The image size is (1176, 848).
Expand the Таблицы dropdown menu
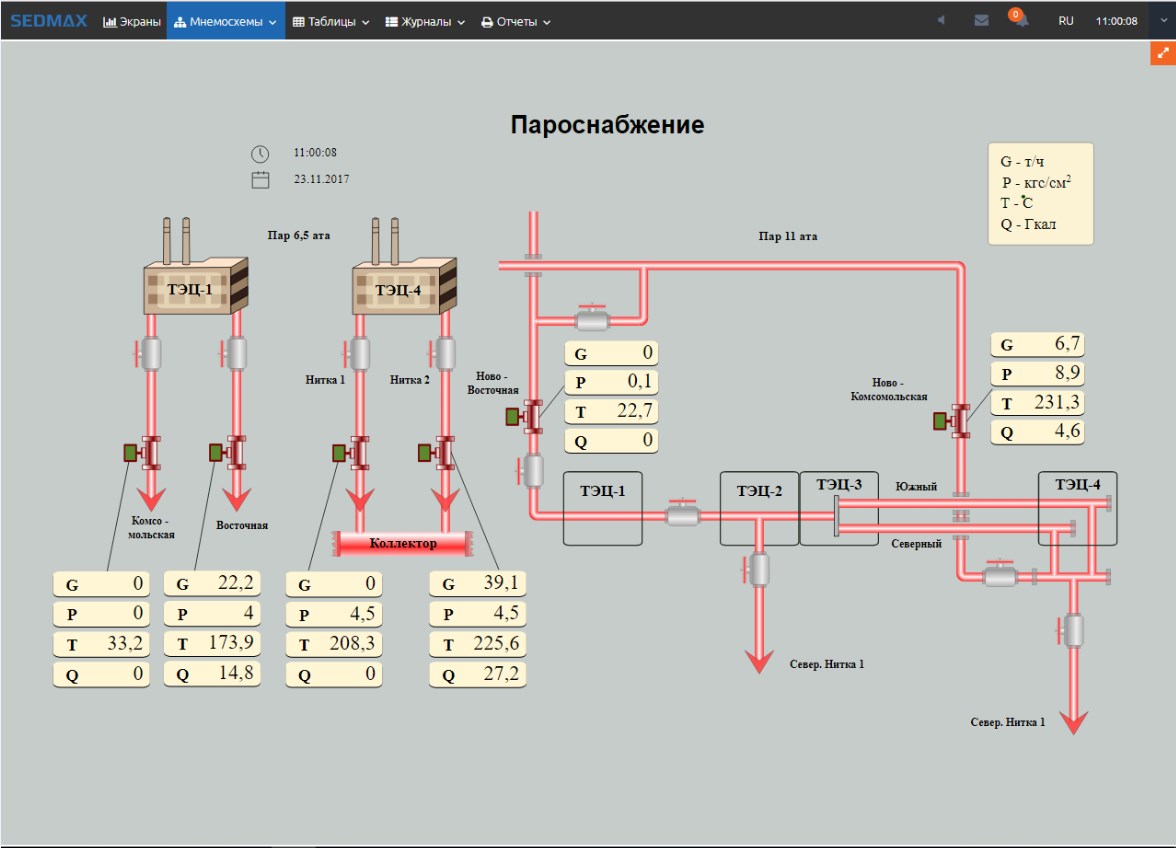tap(330, 21)
